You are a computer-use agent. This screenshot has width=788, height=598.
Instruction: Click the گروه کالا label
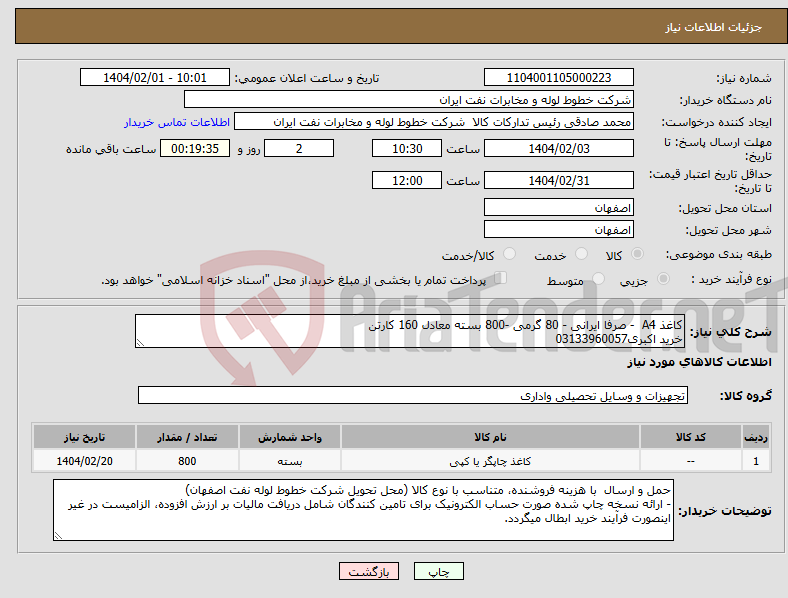pos(746,395)
